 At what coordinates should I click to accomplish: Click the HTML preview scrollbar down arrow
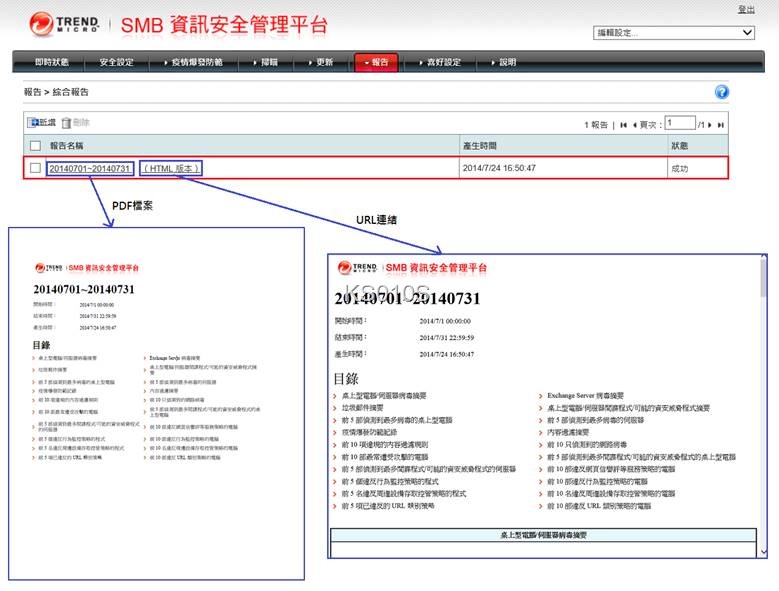(x=764, y=552)
